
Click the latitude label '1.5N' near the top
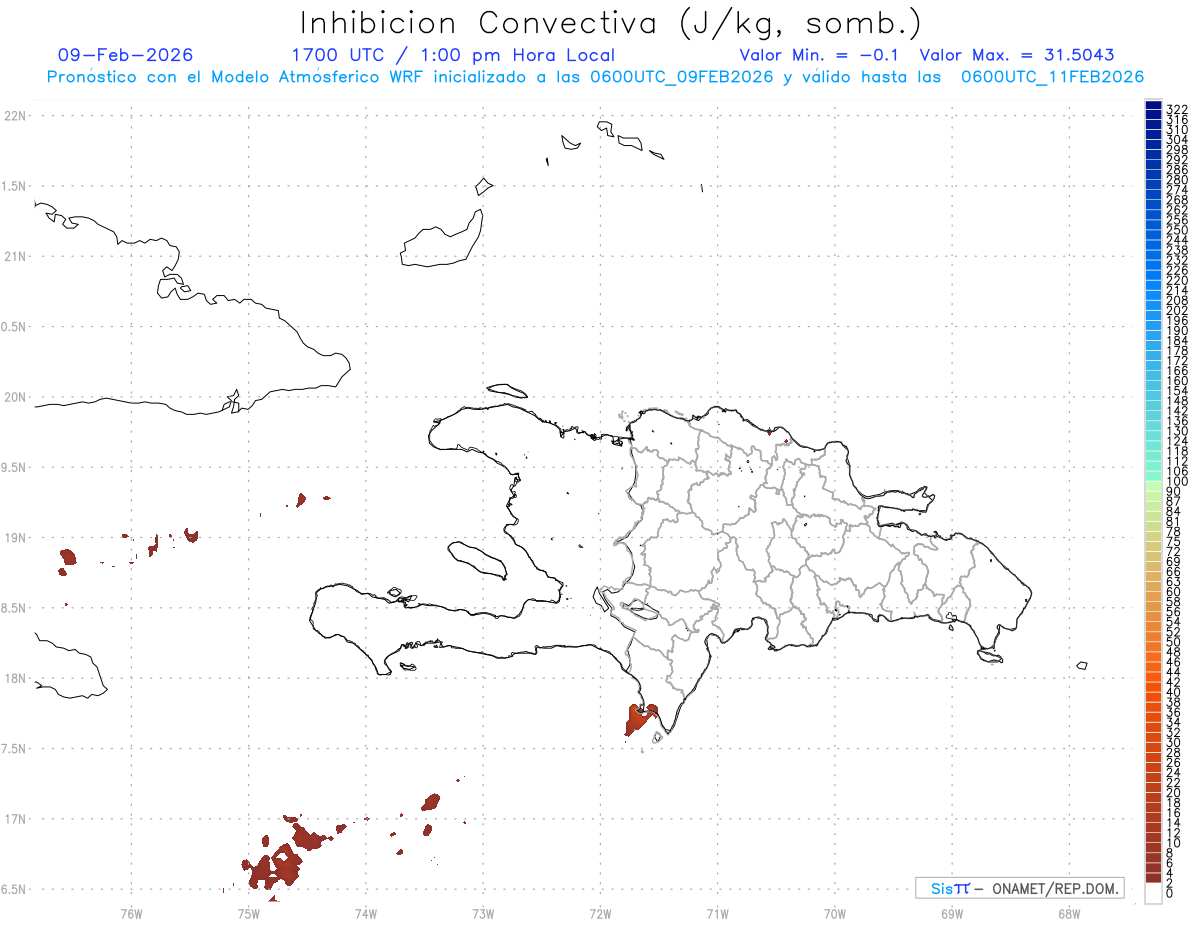tap(13, 186)
